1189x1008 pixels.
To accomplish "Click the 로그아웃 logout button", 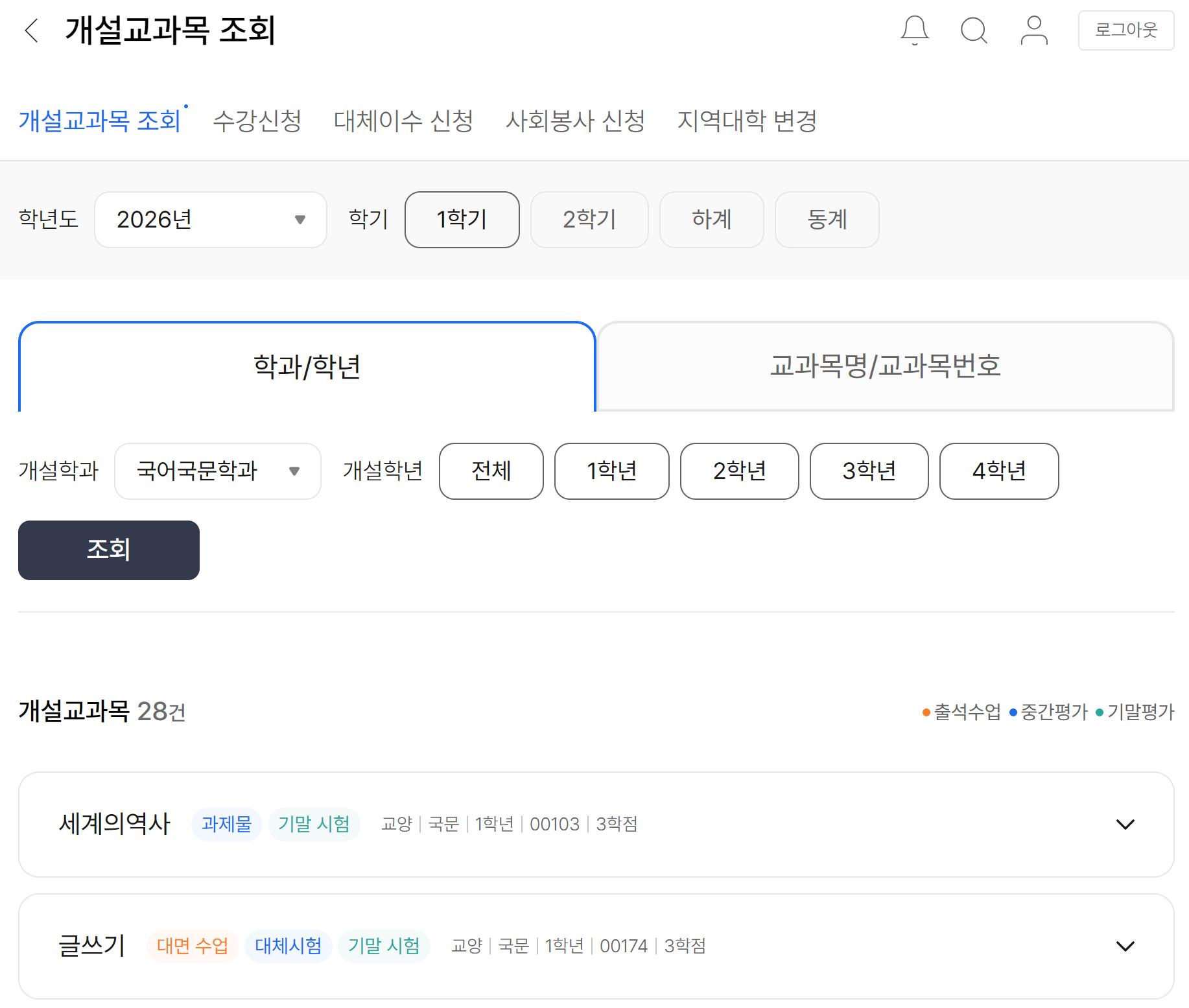I will pos(1126,30).
